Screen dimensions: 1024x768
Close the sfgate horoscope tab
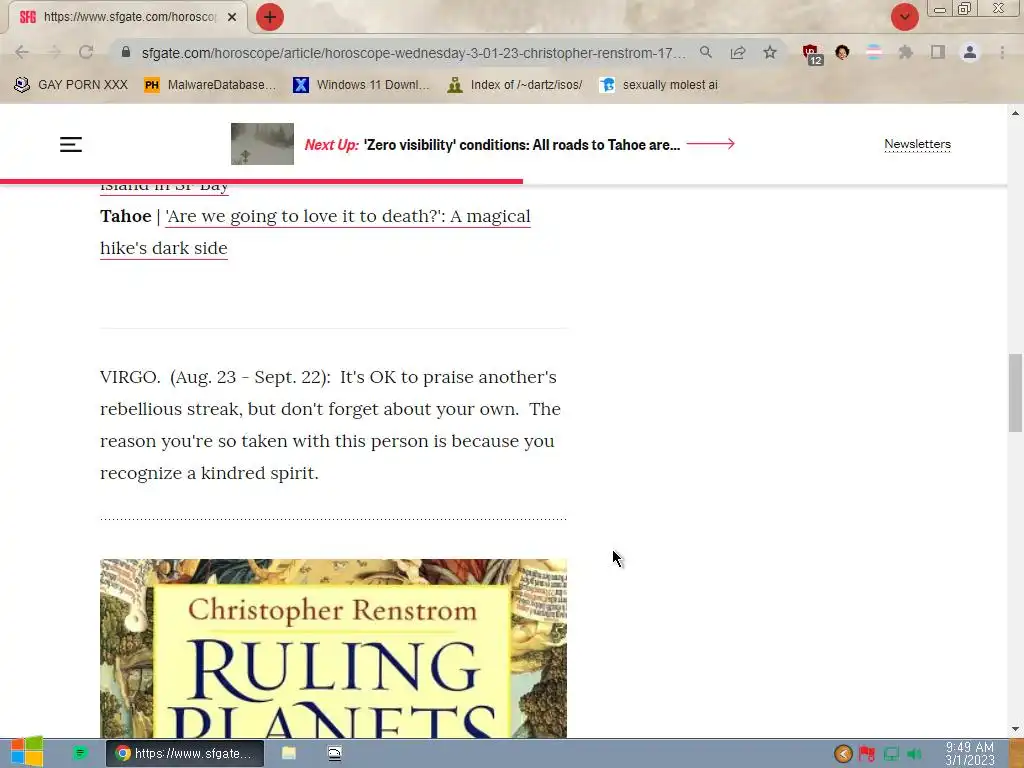(x=232, y=17)
